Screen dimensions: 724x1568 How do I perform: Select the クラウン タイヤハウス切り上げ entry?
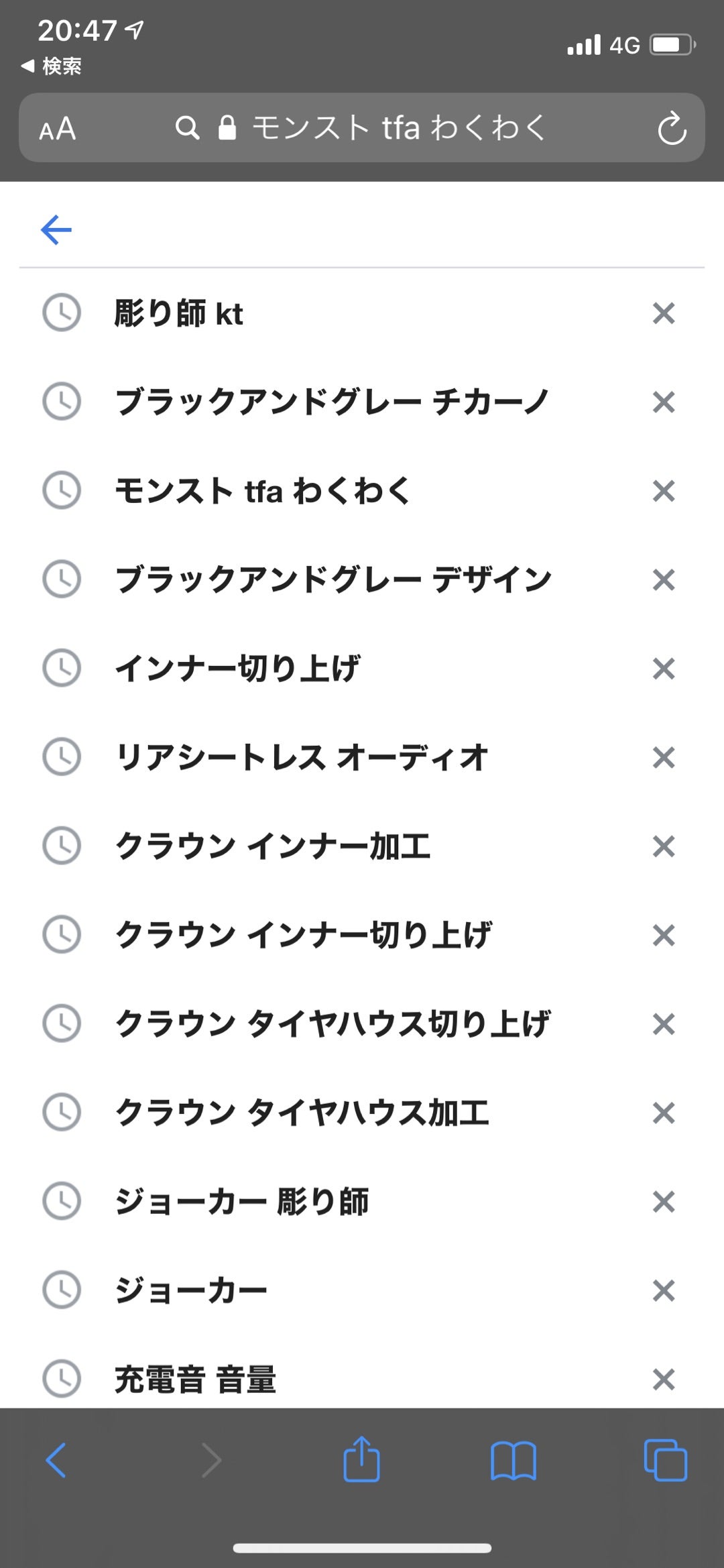tap(333, 1024)
